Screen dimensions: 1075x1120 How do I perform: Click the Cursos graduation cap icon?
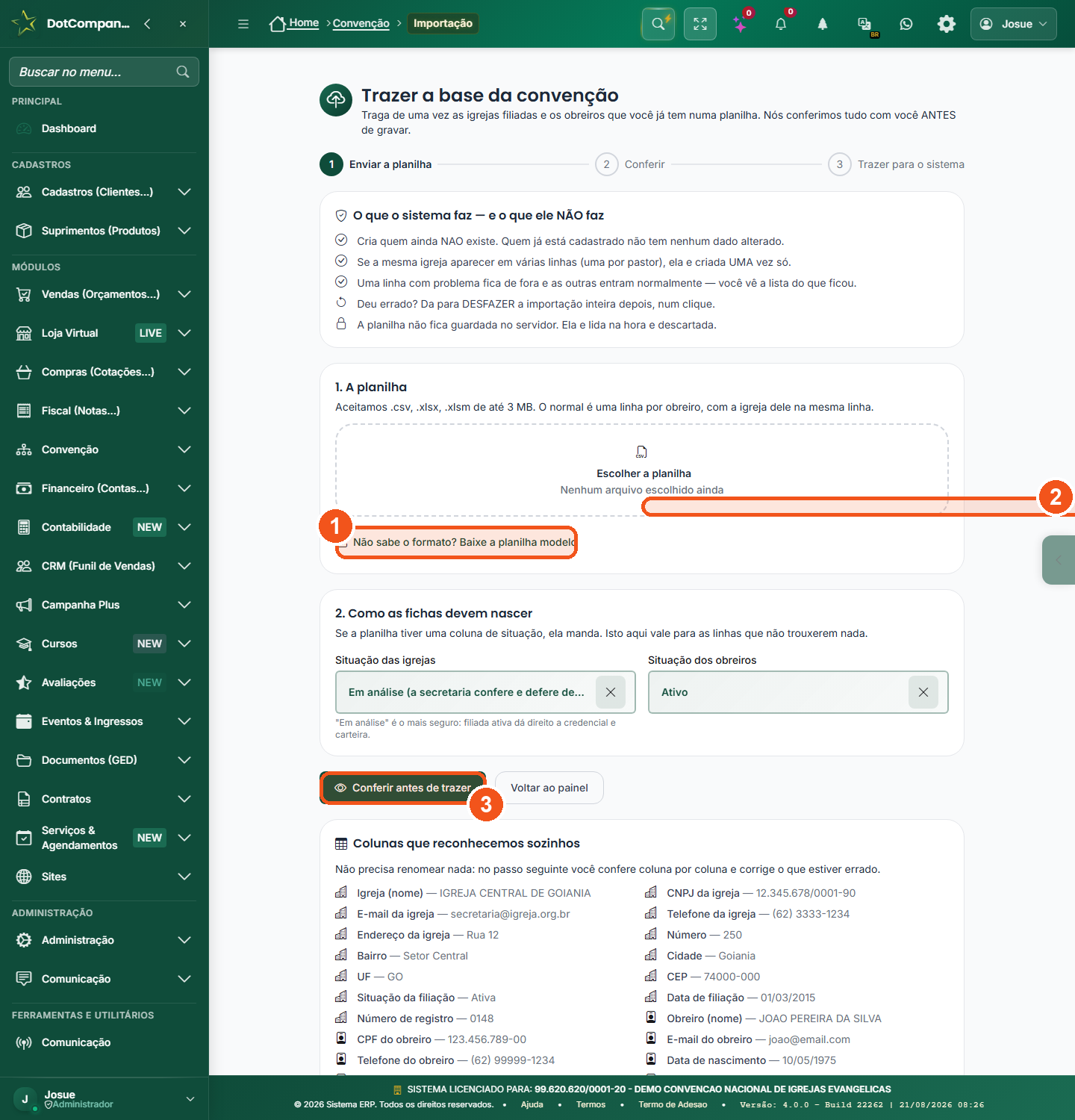click(24, 644)
